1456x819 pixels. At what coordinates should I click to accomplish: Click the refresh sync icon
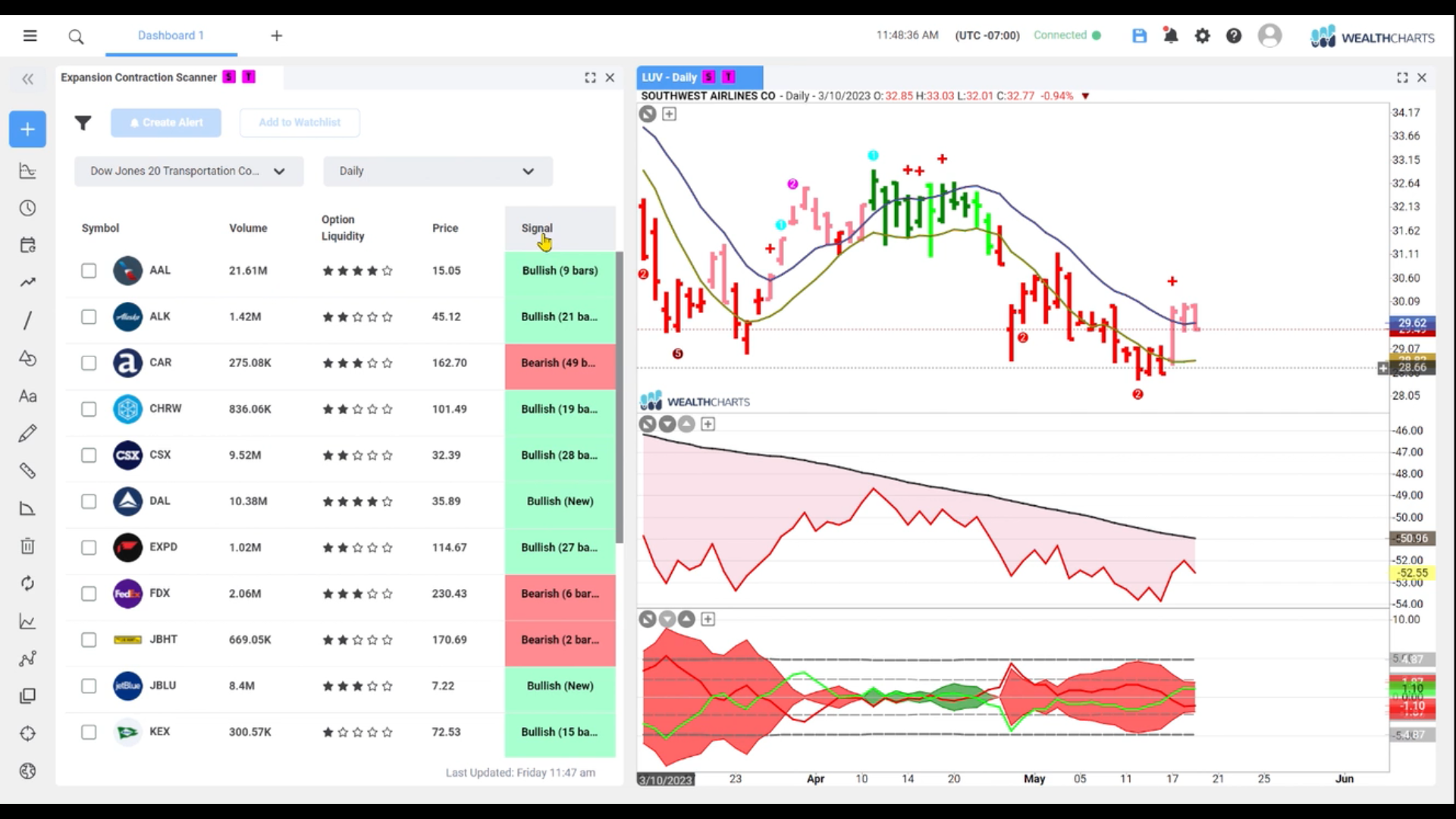27,583
